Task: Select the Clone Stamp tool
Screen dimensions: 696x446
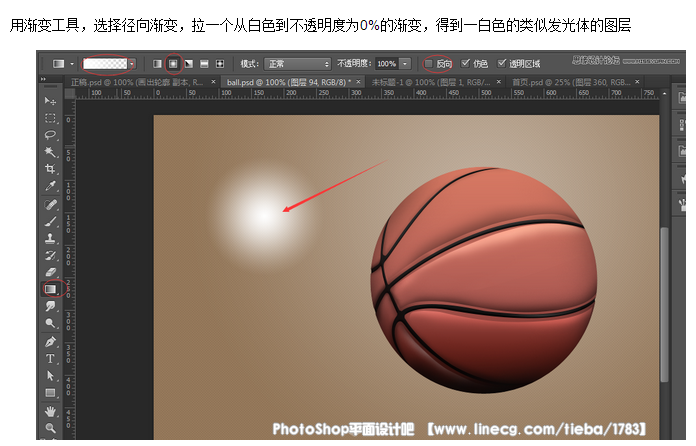Action: click(x=50, y=238)
